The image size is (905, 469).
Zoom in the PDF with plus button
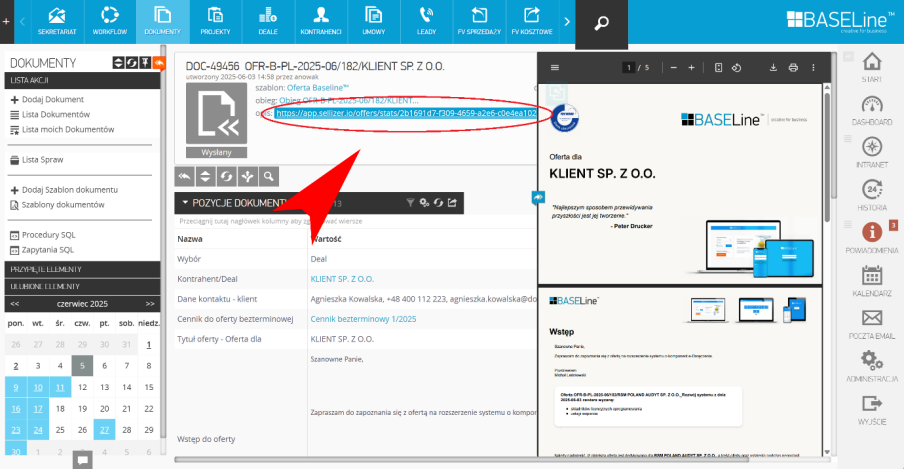[691, 68]
